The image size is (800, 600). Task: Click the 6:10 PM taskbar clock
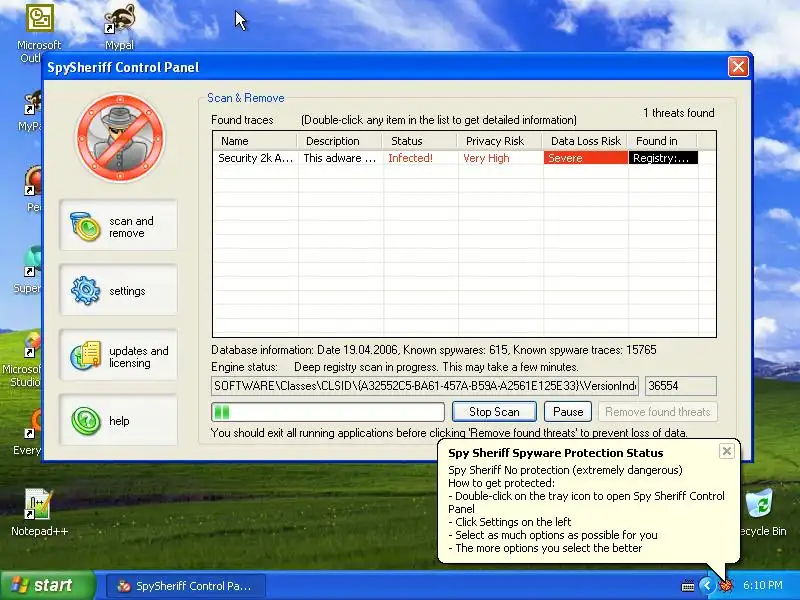(763, 585)
